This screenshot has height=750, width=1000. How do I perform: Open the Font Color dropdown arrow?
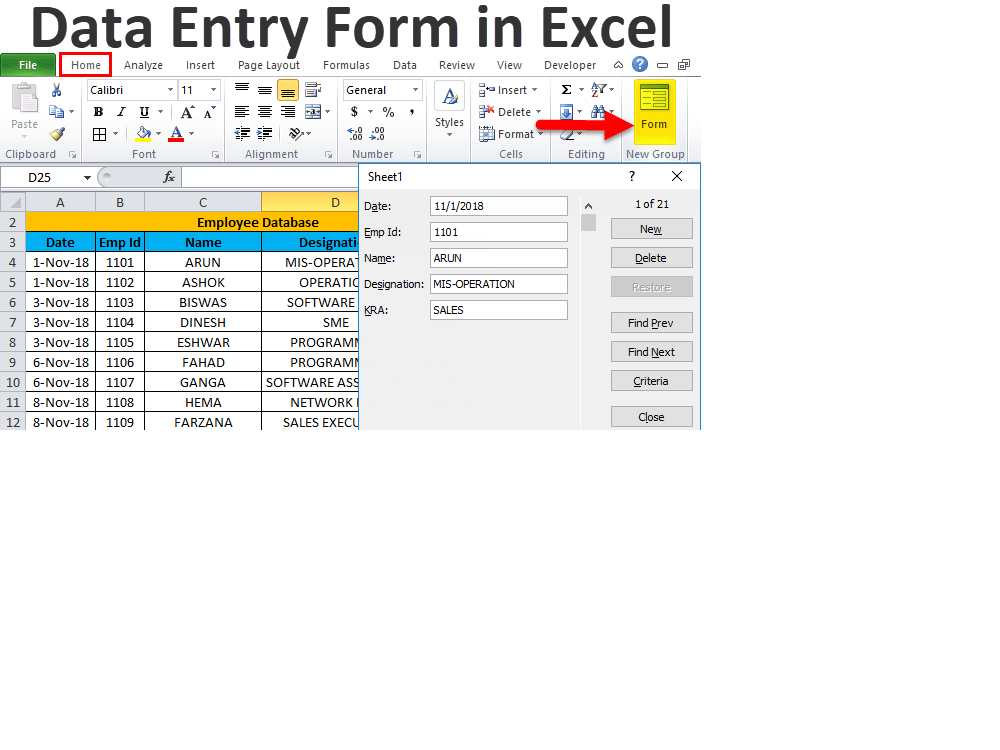[191, 133]
